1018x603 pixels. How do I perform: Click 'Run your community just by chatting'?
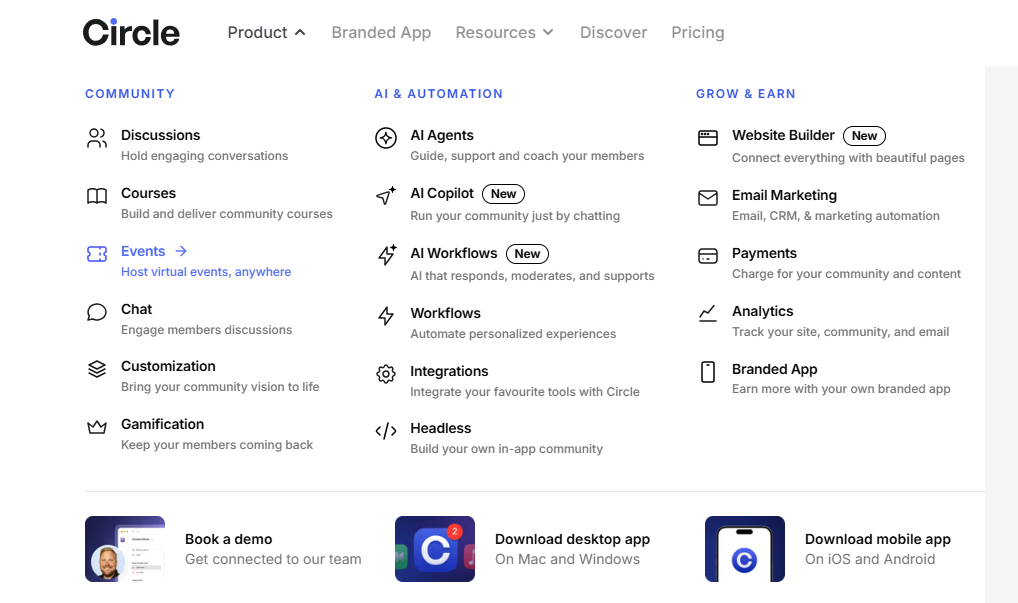[x=515, y=215]
